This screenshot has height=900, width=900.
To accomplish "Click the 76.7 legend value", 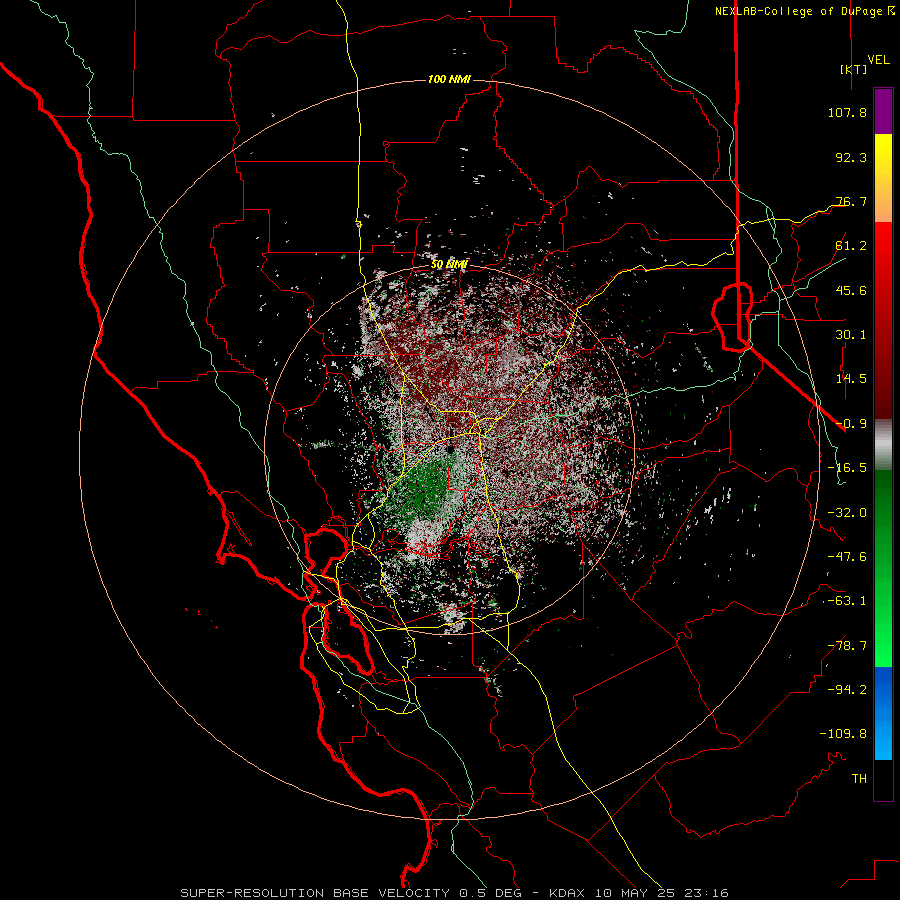I will coord(851,201).
